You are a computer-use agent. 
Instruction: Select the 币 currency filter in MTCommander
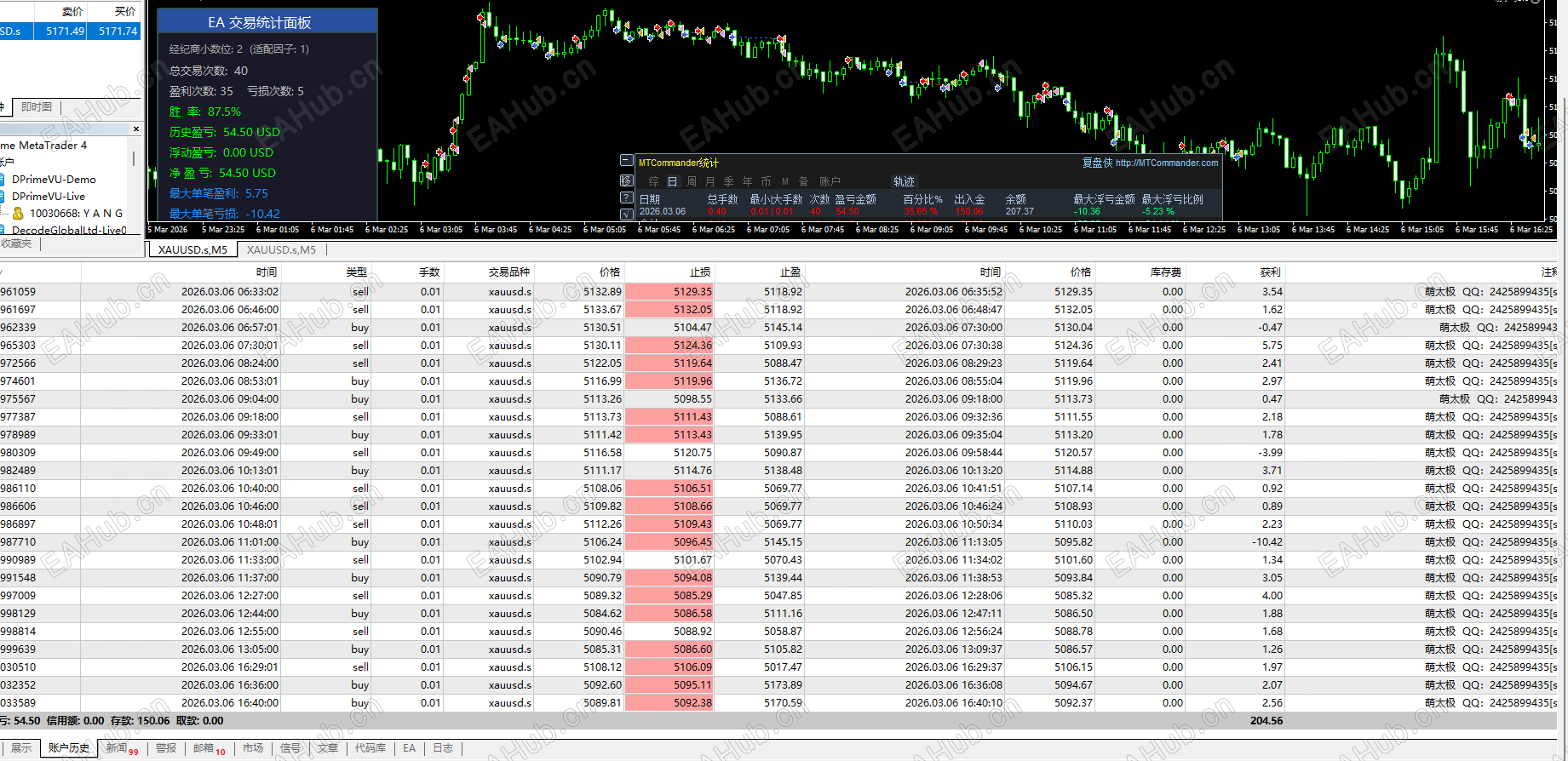pos(766,181)
